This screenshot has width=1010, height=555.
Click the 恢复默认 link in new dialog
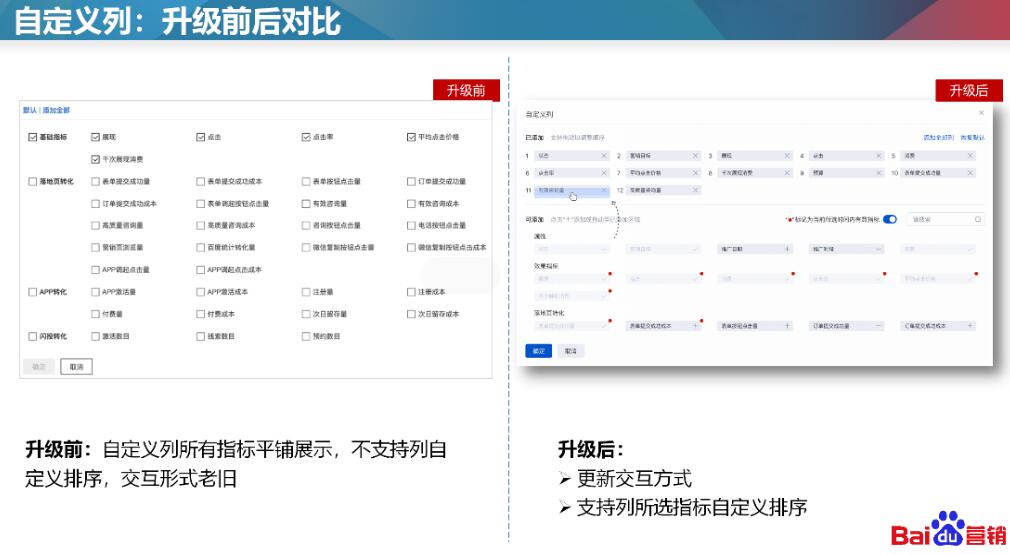972,137
